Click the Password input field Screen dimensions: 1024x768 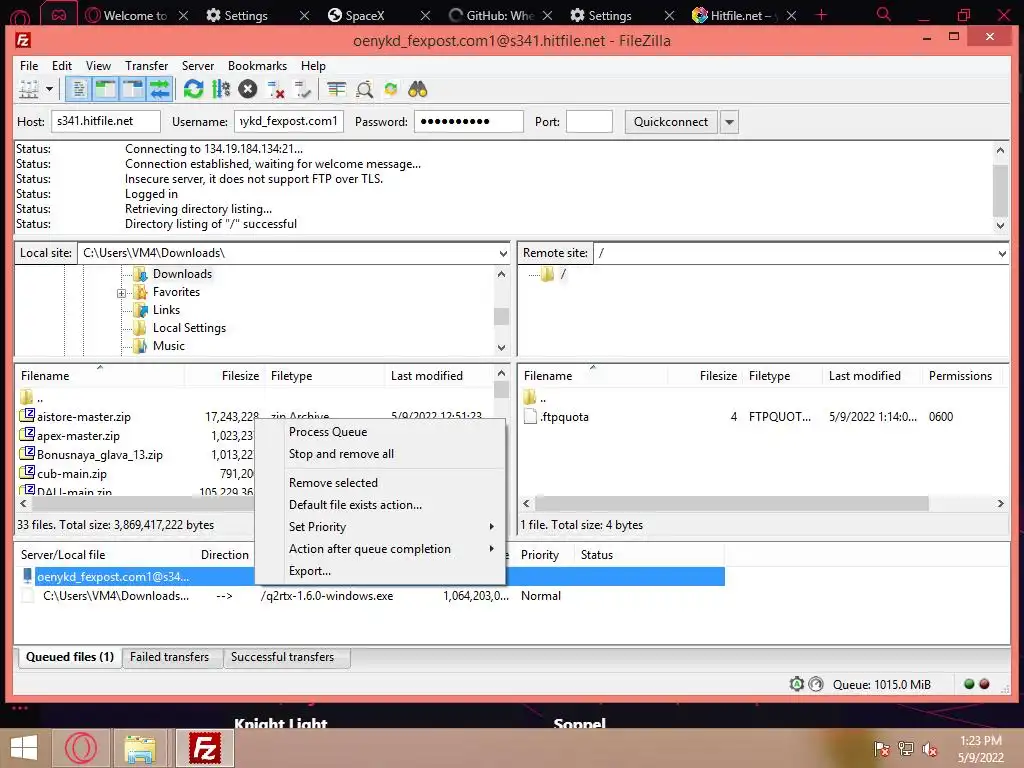point(468,121)
